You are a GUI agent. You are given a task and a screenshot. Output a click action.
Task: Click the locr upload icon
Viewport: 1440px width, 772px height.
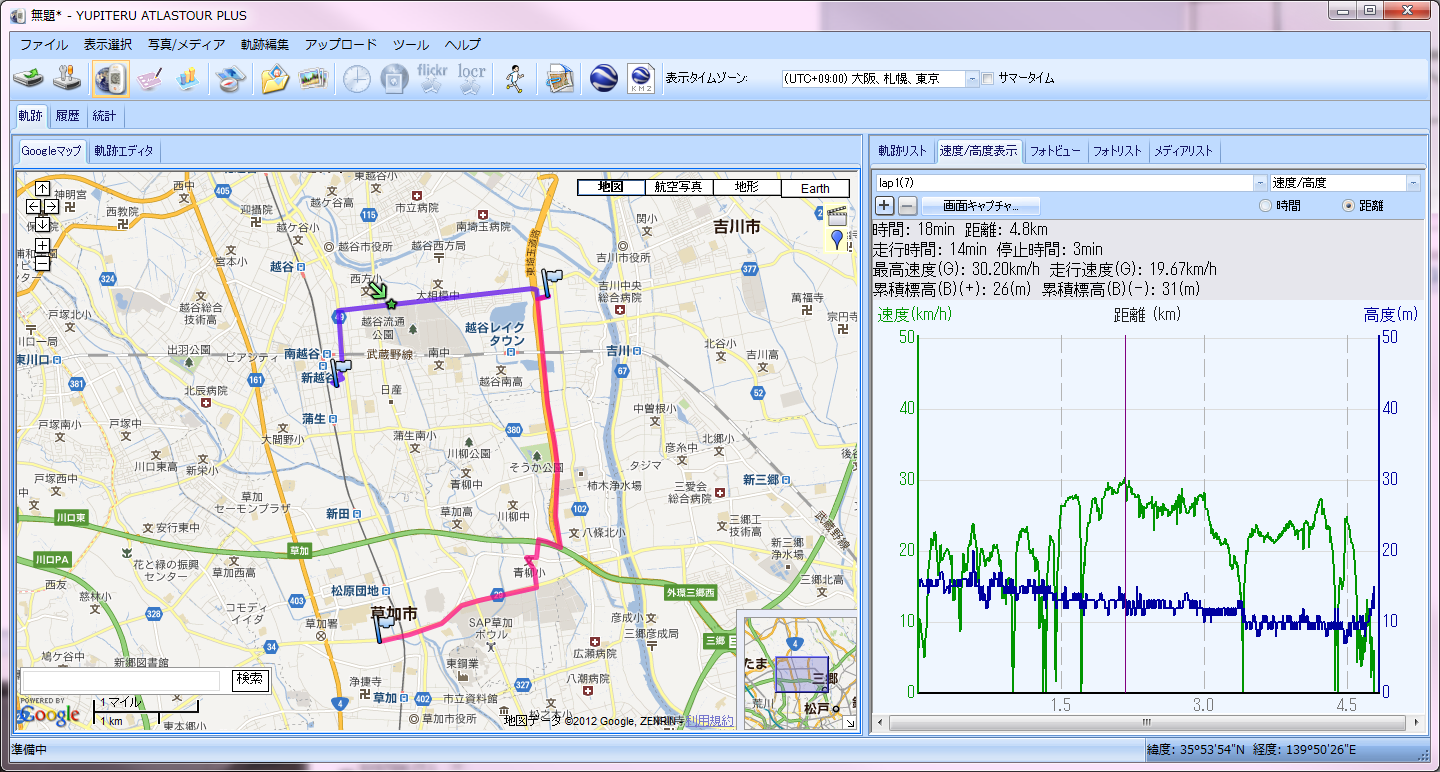[471, 78]
